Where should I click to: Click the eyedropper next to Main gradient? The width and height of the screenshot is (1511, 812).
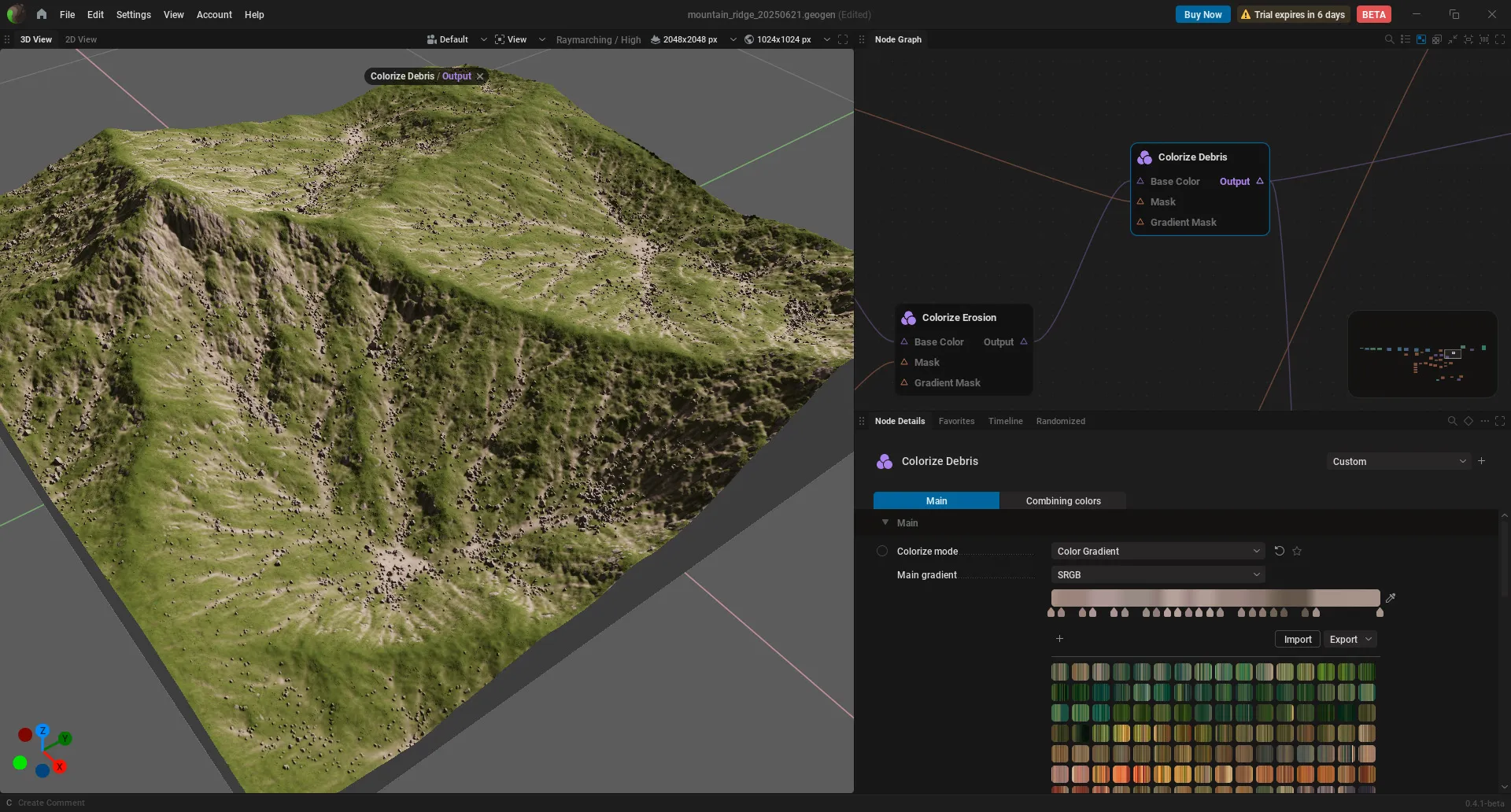(x=1390, y=598)
